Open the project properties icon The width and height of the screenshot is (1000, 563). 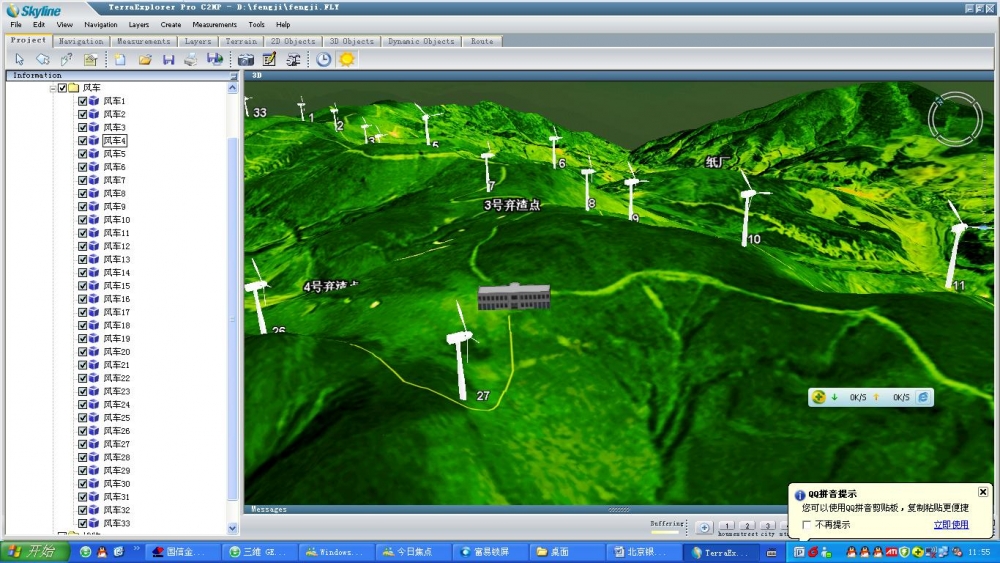click(91, 59)
